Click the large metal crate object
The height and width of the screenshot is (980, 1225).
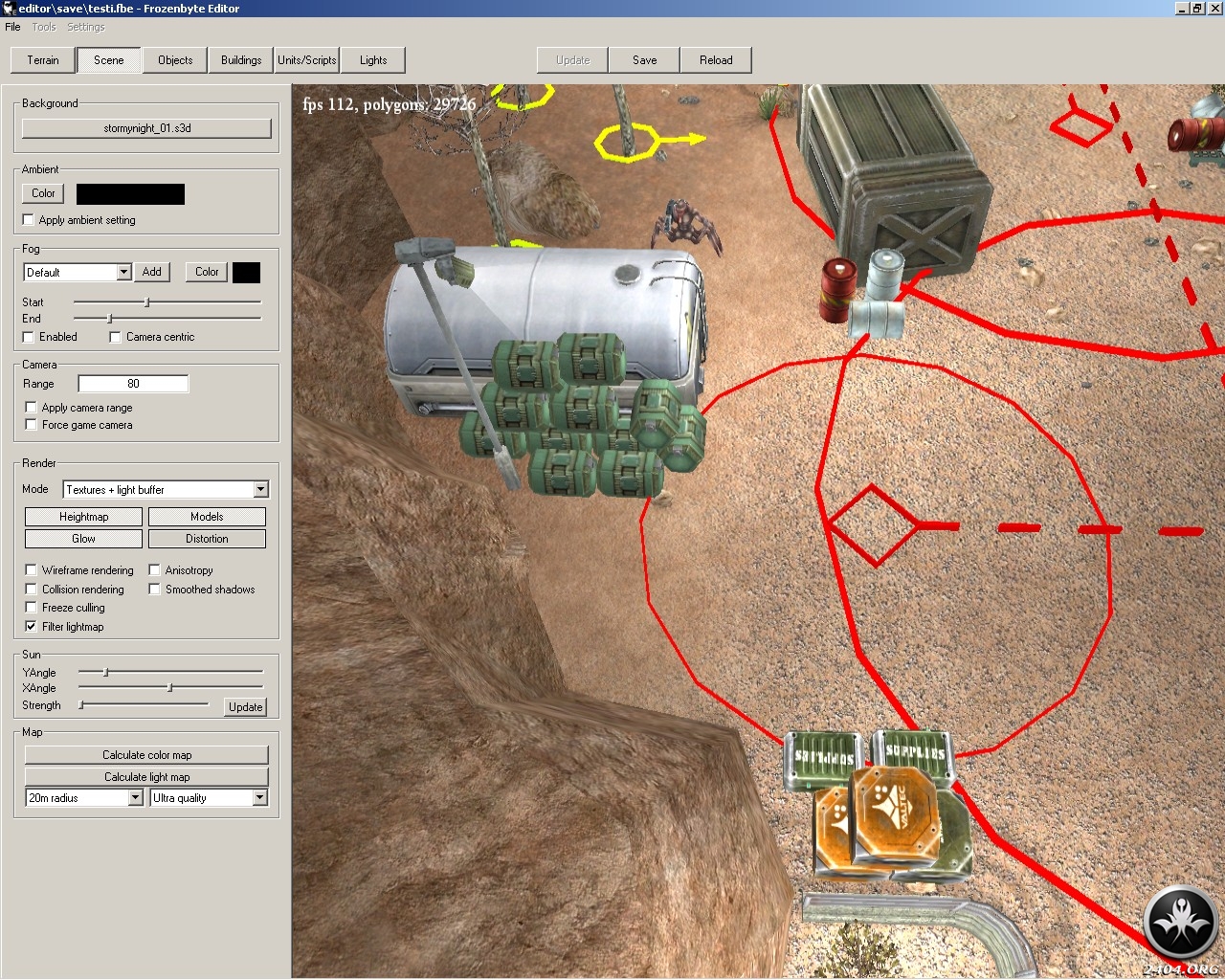click(x=895, y=177)
